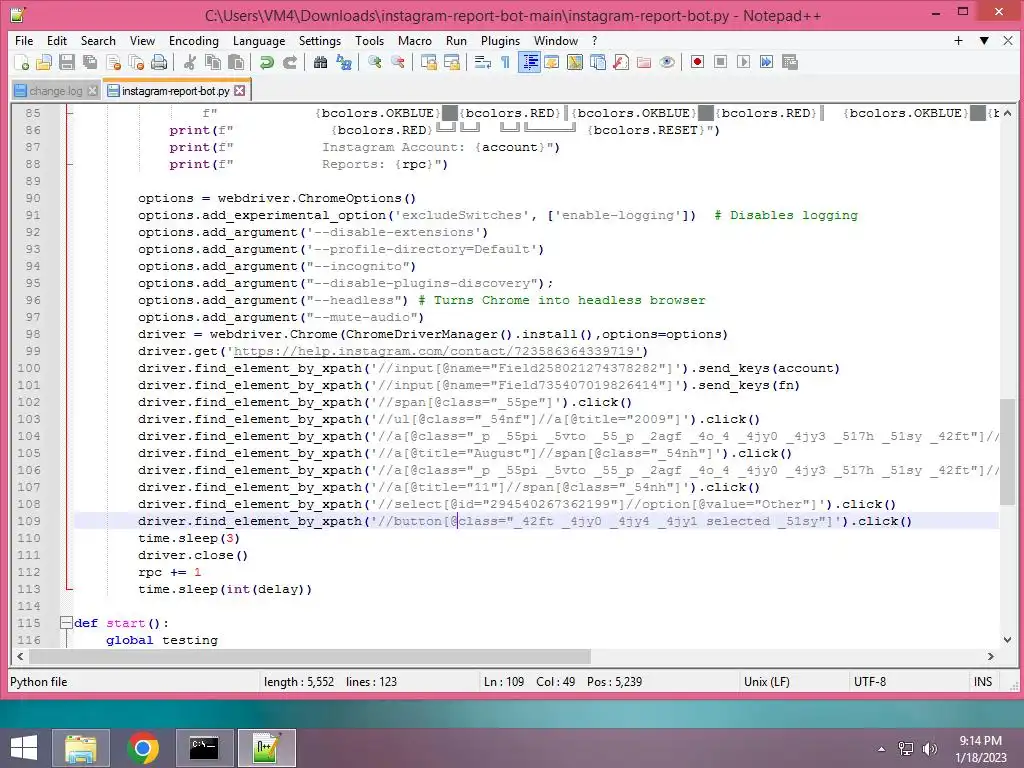The width and height of the screenshot is (1024, 768).
Task: Cut selection with the scissors icon
Action: (x=190, y=62)
